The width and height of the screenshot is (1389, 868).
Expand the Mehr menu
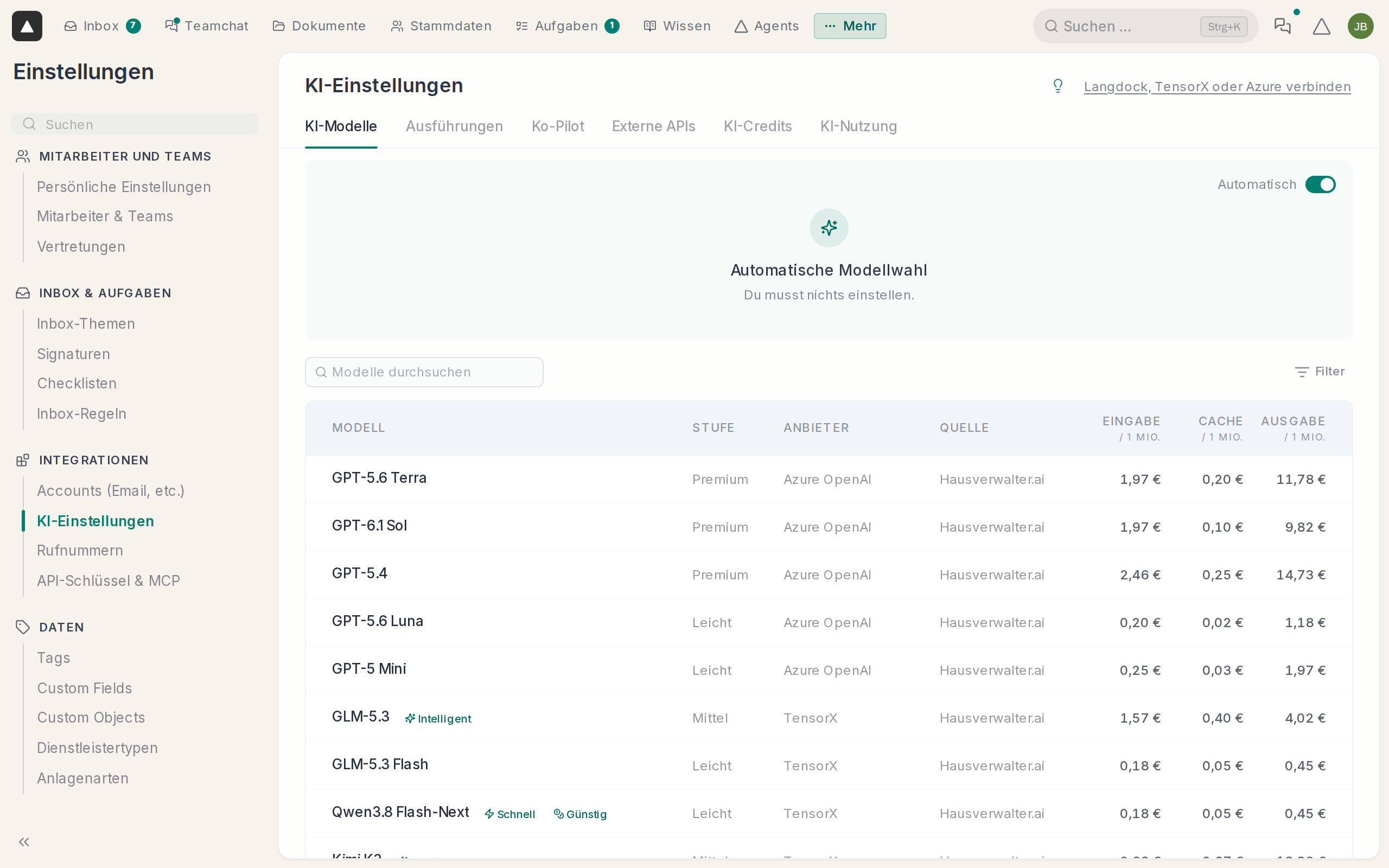point(850,26)
